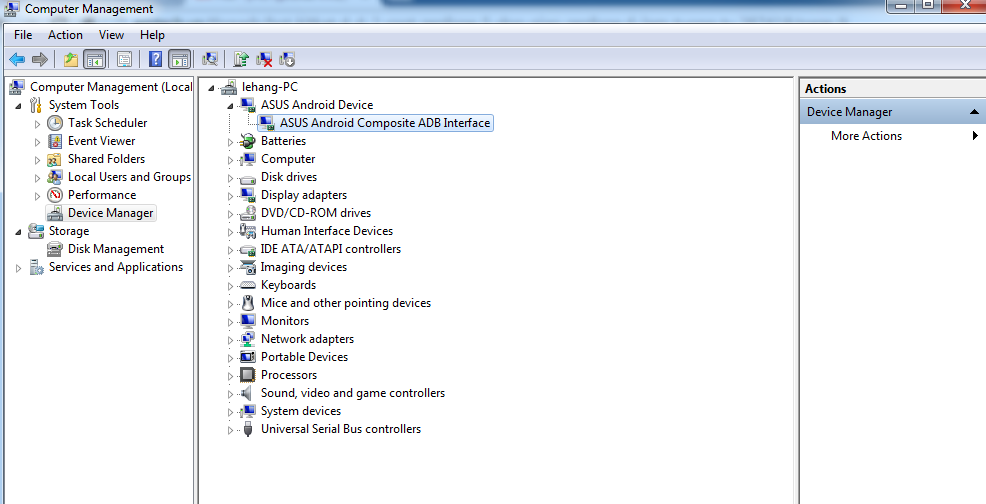
Task: Click the Disk Management drive icon
Action: [55, 249]
